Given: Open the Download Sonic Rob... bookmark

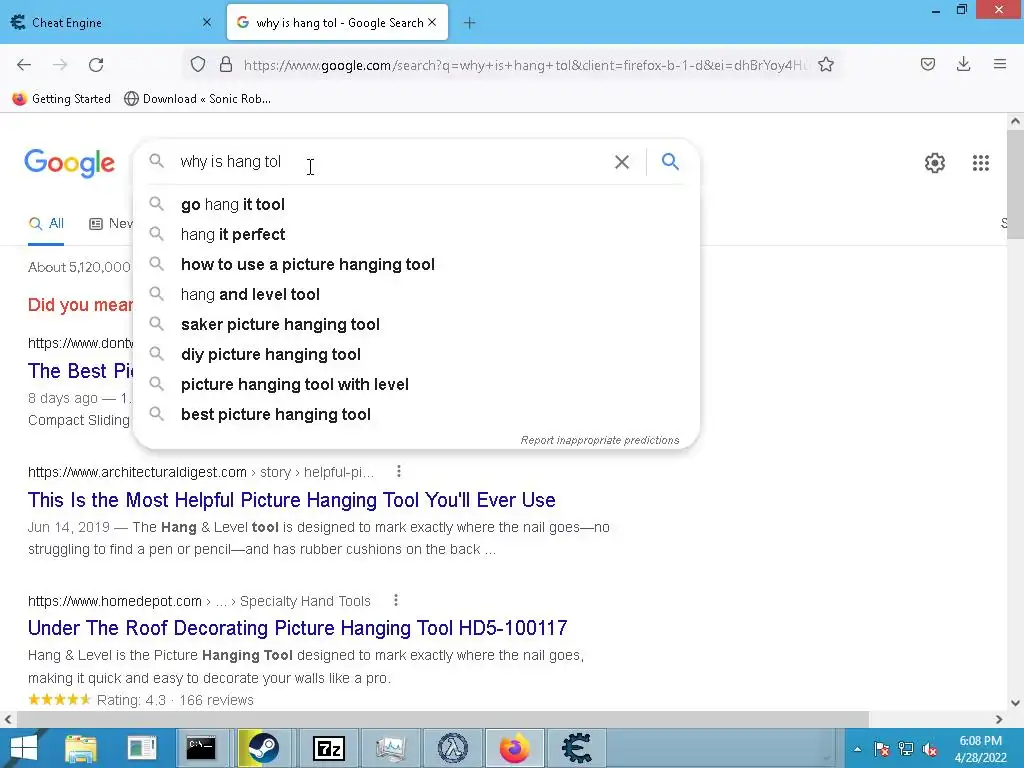Looking at the screenshot, I should (x=197, y=99).
